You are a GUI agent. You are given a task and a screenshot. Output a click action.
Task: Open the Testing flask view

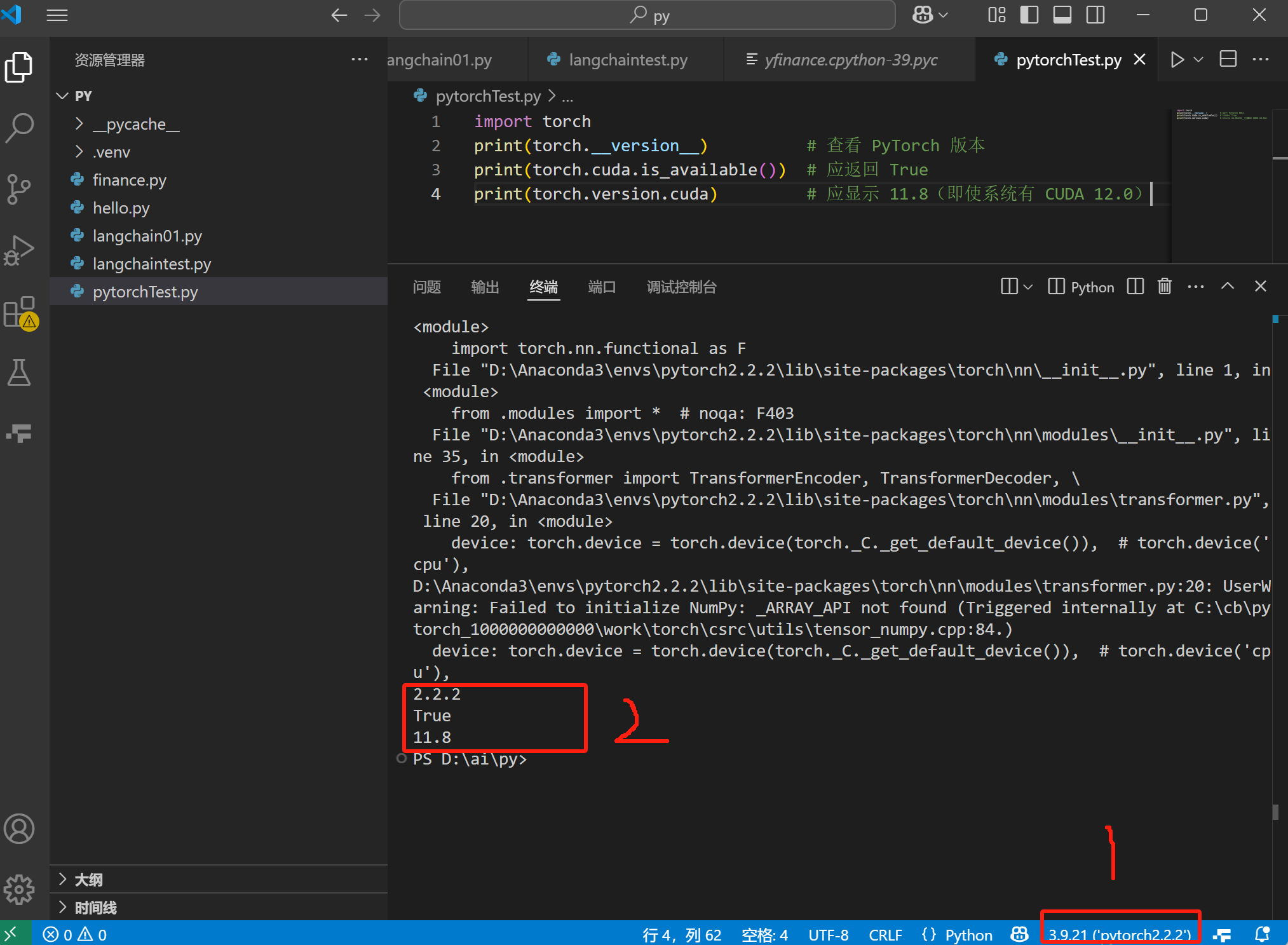pyautogui.click(x=19, y=372)
